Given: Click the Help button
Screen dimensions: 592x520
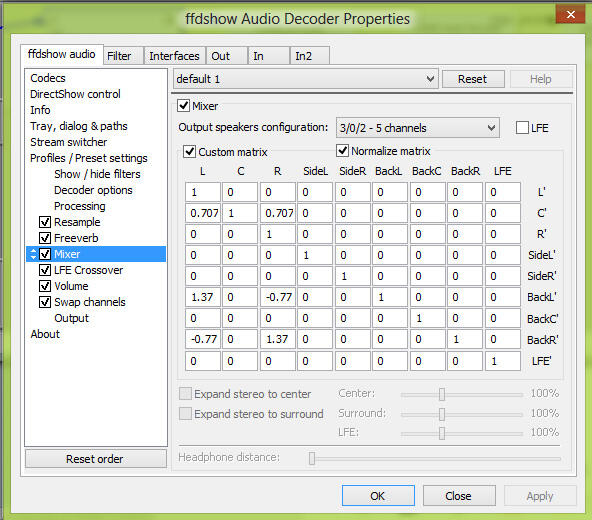Looking at the screenshot, I should point(541,79).
